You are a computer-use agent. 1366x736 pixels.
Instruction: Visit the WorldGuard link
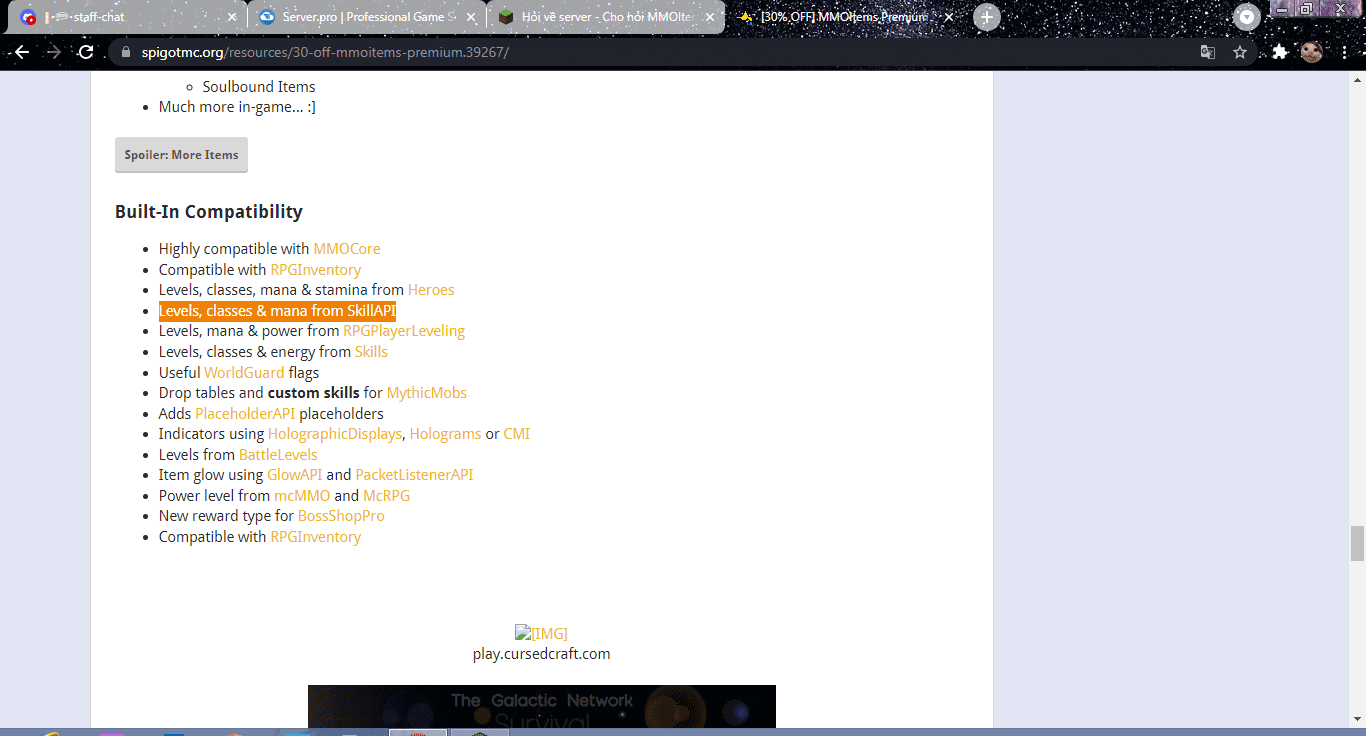244,373
